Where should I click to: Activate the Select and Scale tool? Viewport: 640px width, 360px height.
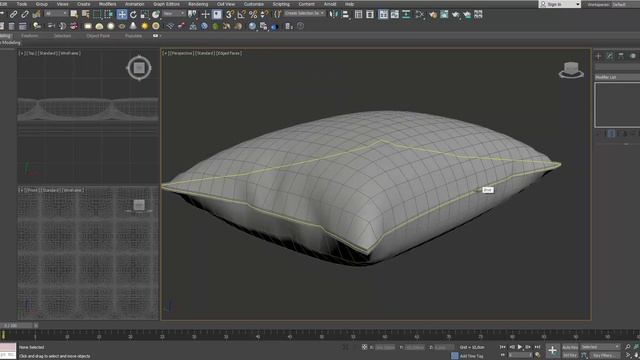coord(144,15)
